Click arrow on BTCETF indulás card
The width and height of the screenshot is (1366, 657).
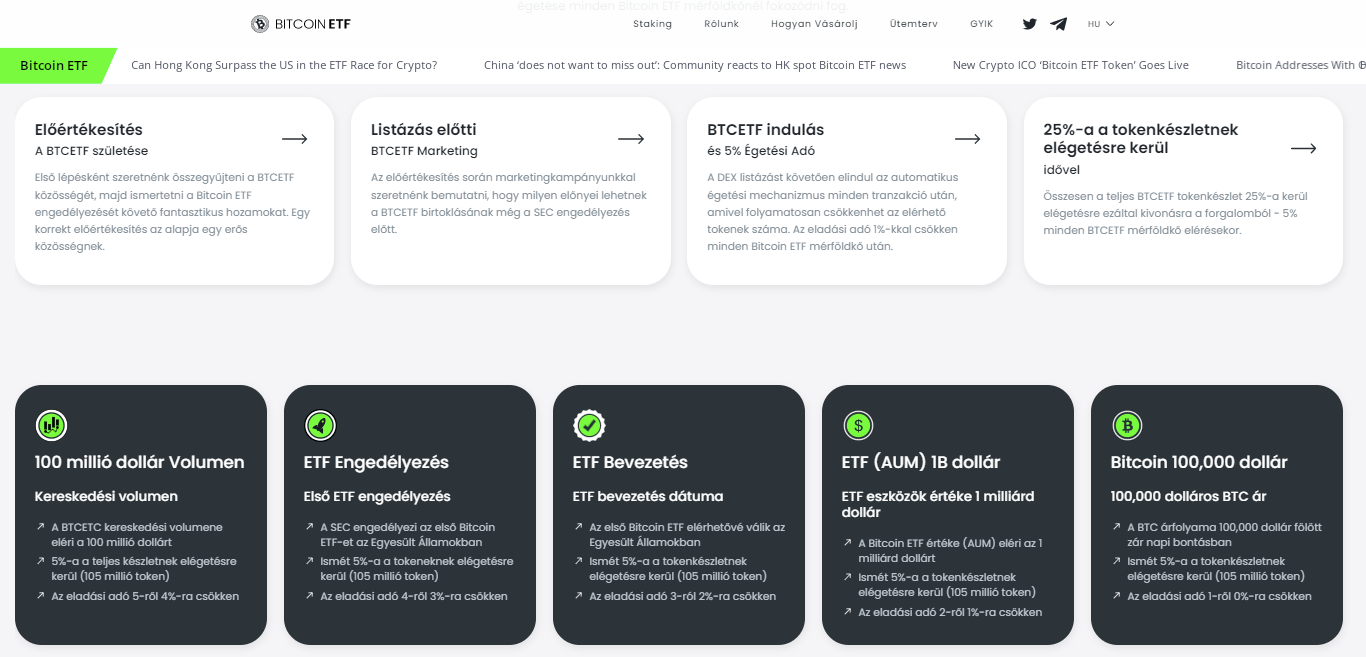click(967, 139)
